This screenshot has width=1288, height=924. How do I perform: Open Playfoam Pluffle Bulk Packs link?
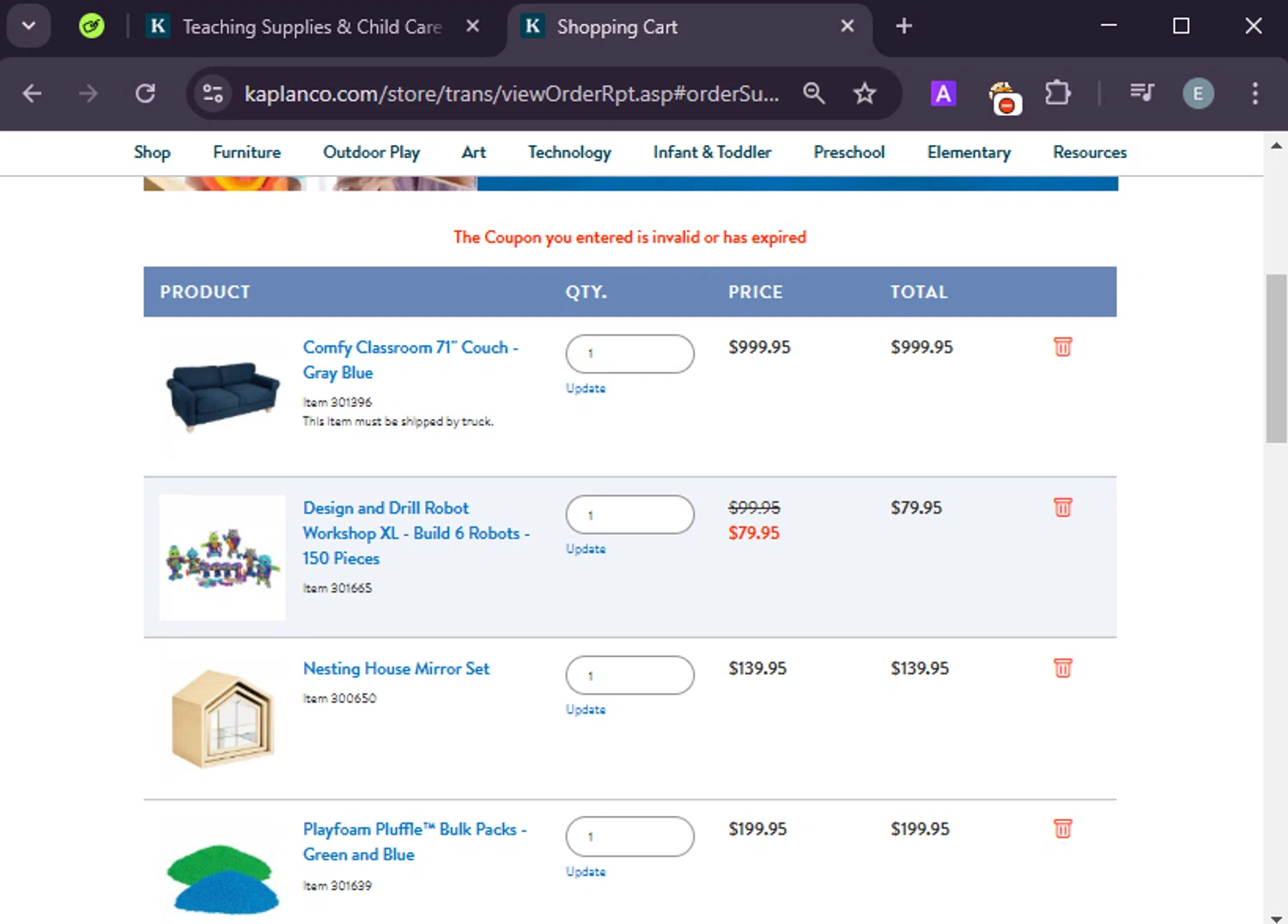click(415, 842)
